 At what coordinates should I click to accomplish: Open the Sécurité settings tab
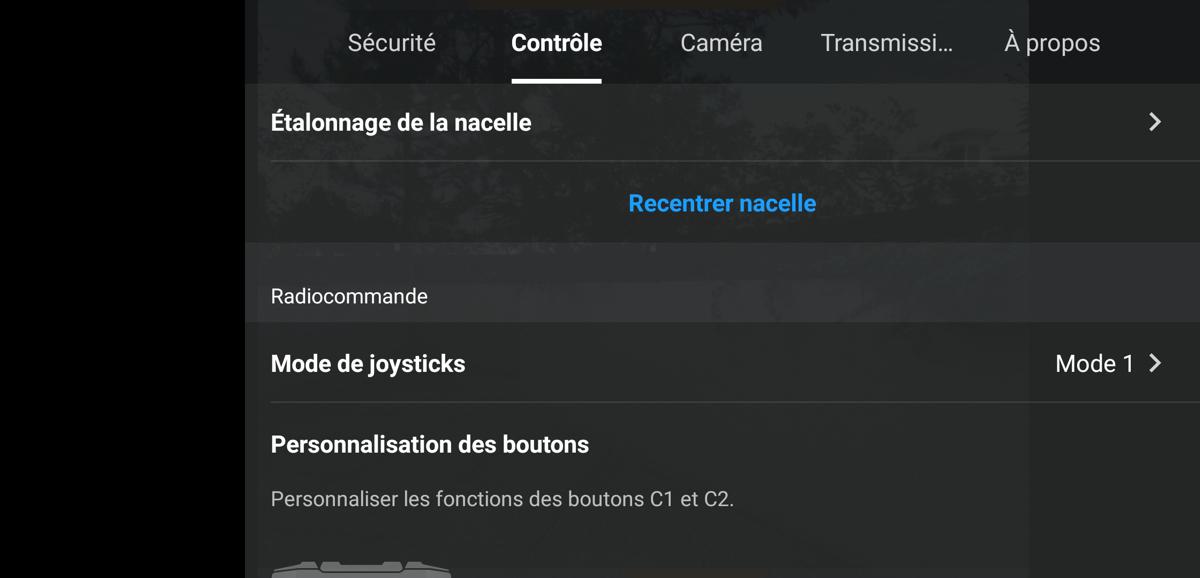click(x=391, y=43)
